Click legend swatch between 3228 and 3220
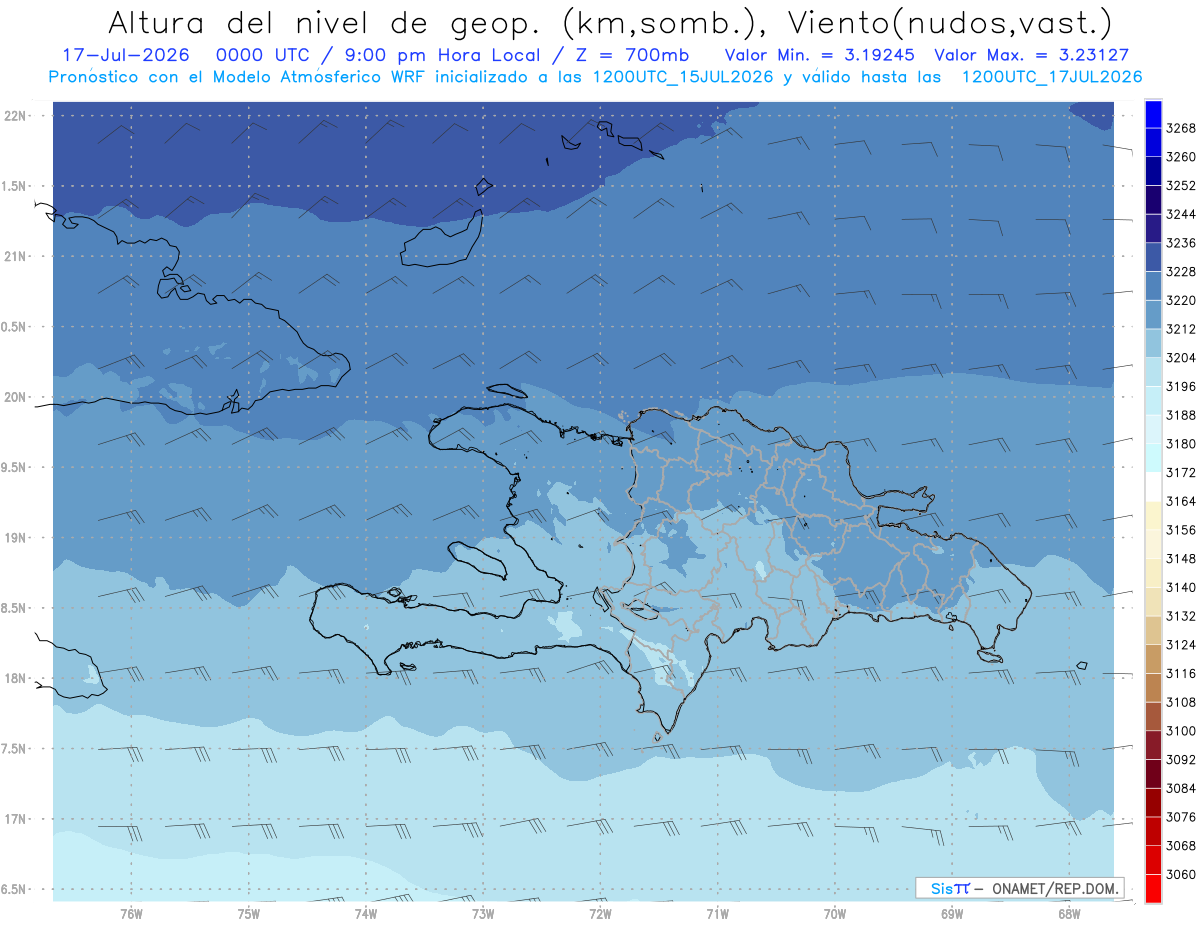This screenshot has height=927, width=1200. pos(1153,286)
